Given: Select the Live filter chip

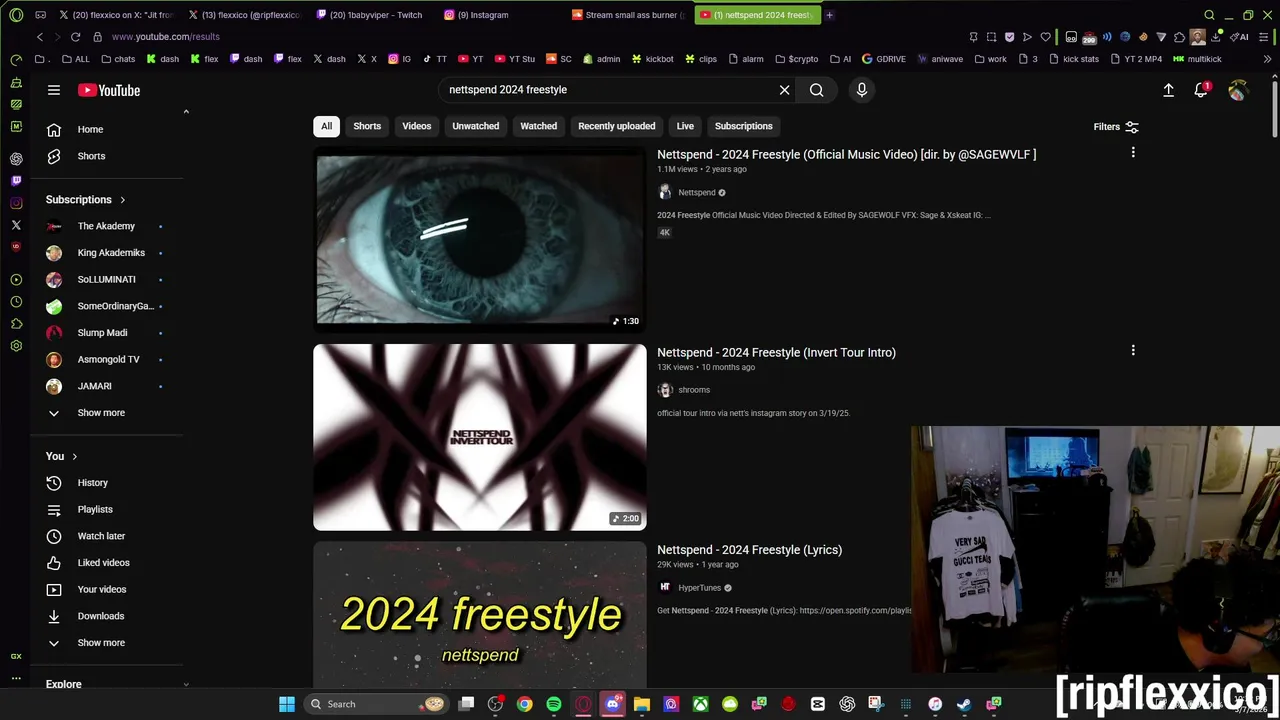Looking at the screenshot, I should 685,126.
